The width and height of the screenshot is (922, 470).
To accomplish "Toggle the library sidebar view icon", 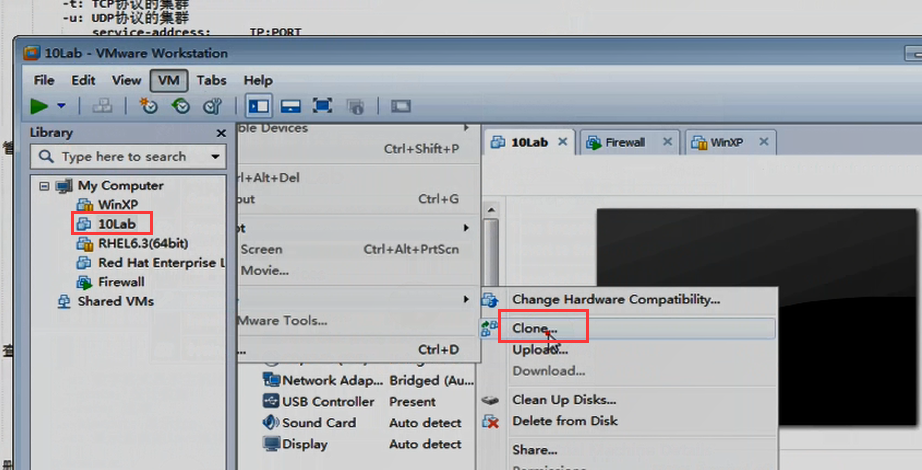I will coord(259,106).
